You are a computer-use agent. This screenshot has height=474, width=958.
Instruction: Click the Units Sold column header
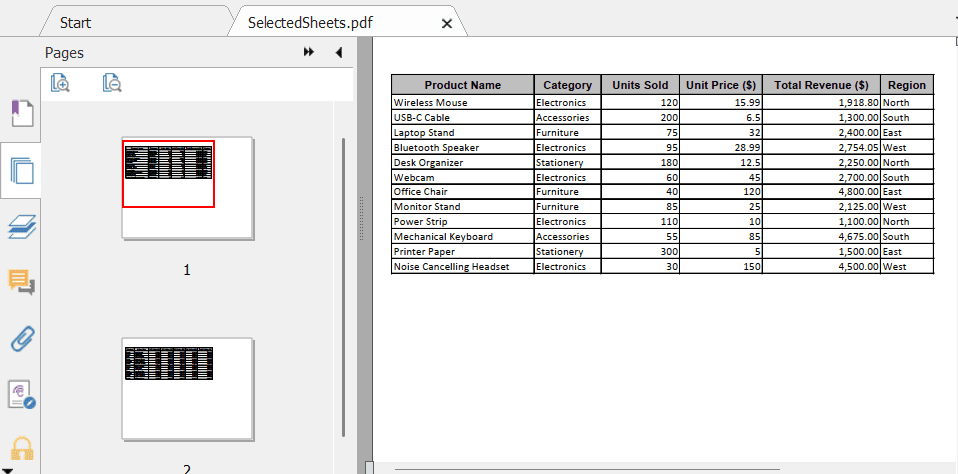tap(640, 85)
